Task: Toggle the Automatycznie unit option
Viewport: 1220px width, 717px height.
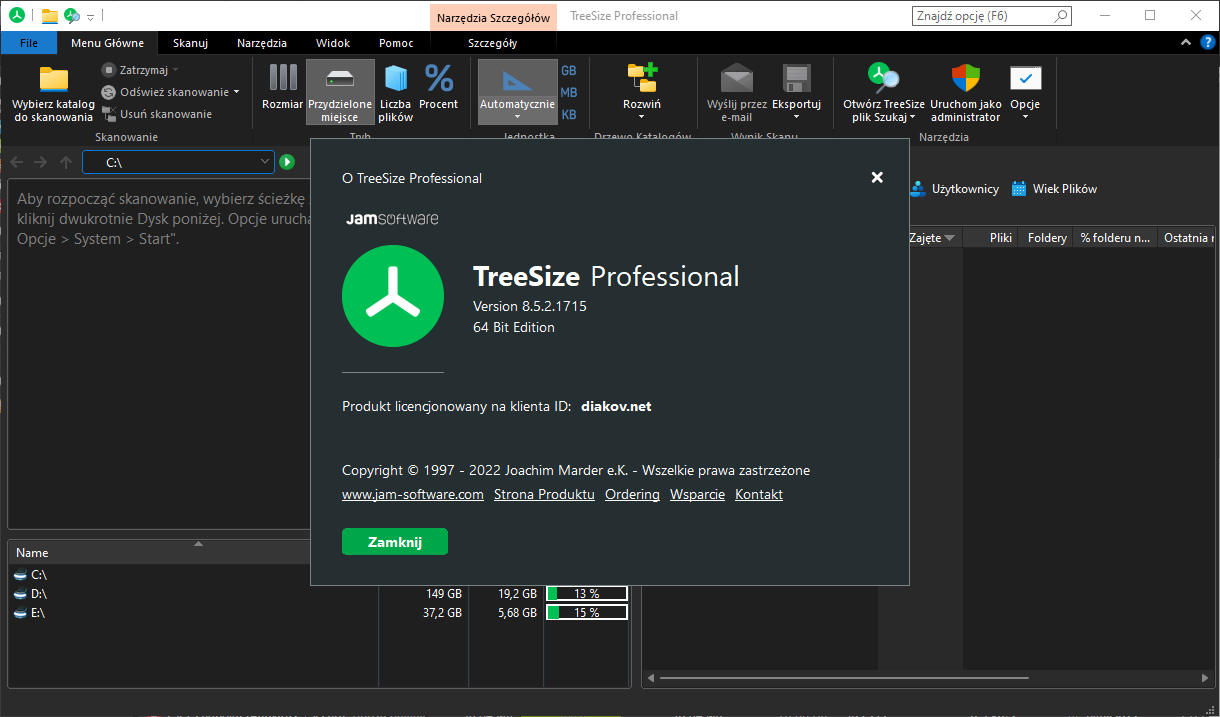Action: click(x=517, y=91)
